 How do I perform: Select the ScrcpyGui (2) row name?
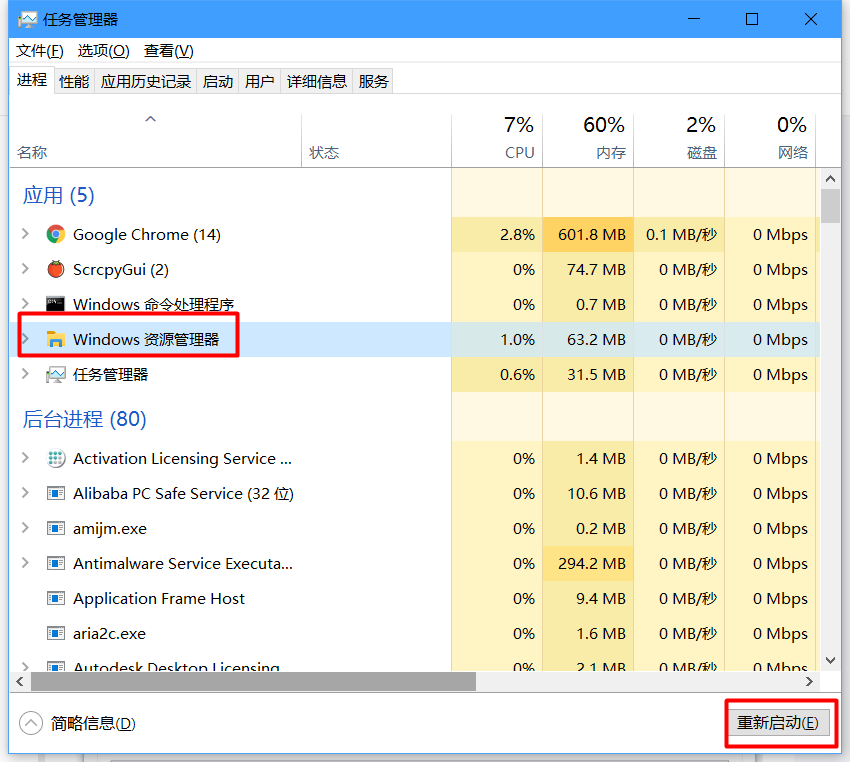(x=121, y=269)
